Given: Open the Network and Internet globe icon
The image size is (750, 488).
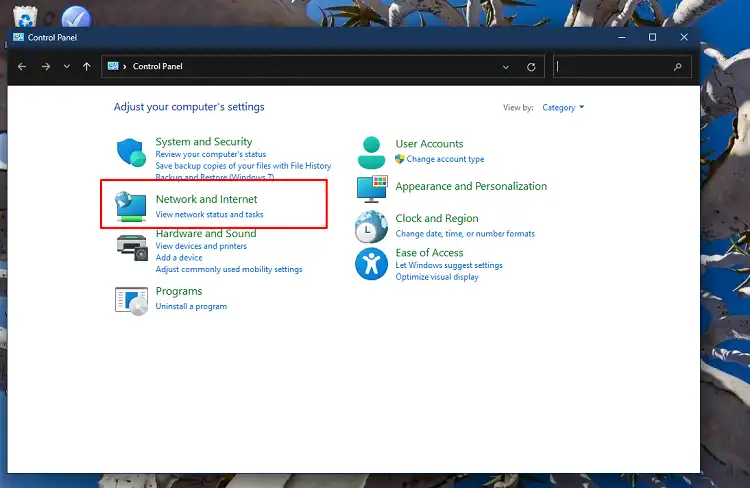Looking at the screenshot, I should (x=131, y=207).
